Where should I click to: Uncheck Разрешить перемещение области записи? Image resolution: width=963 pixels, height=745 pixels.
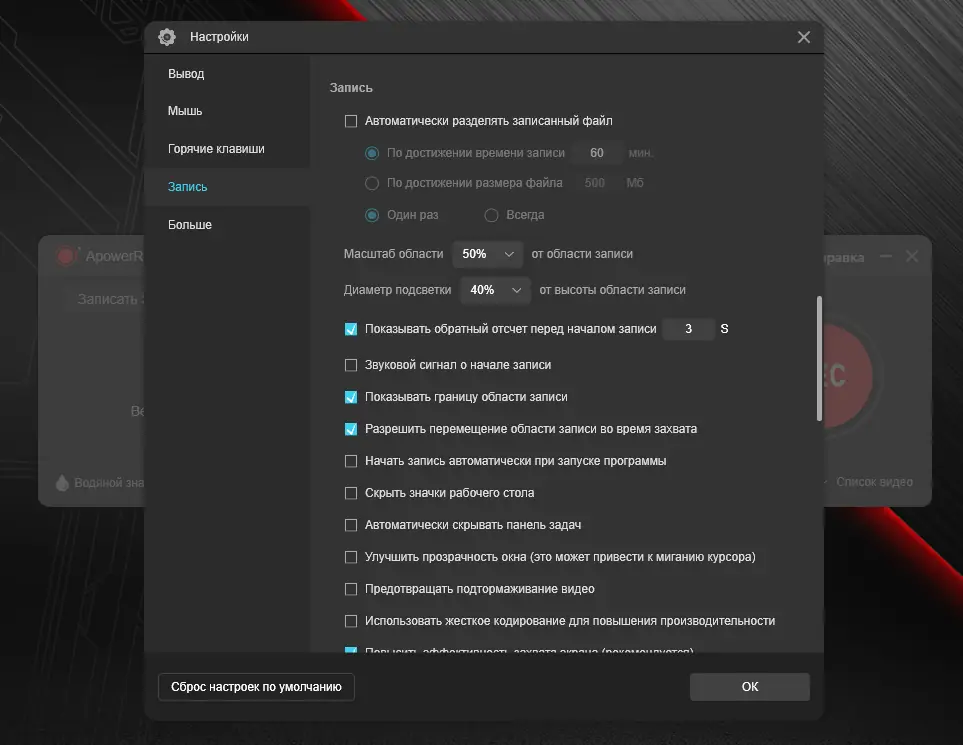(351, 429)
